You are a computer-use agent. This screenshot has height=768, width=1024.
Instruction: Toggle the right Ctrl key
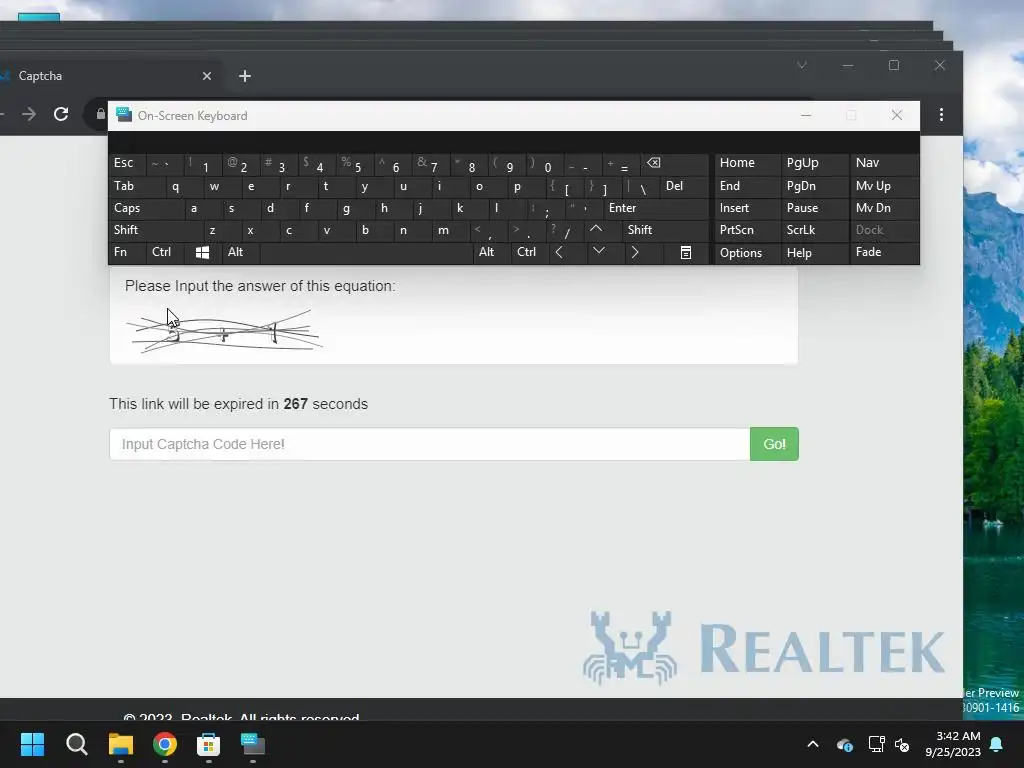point(530,252)
